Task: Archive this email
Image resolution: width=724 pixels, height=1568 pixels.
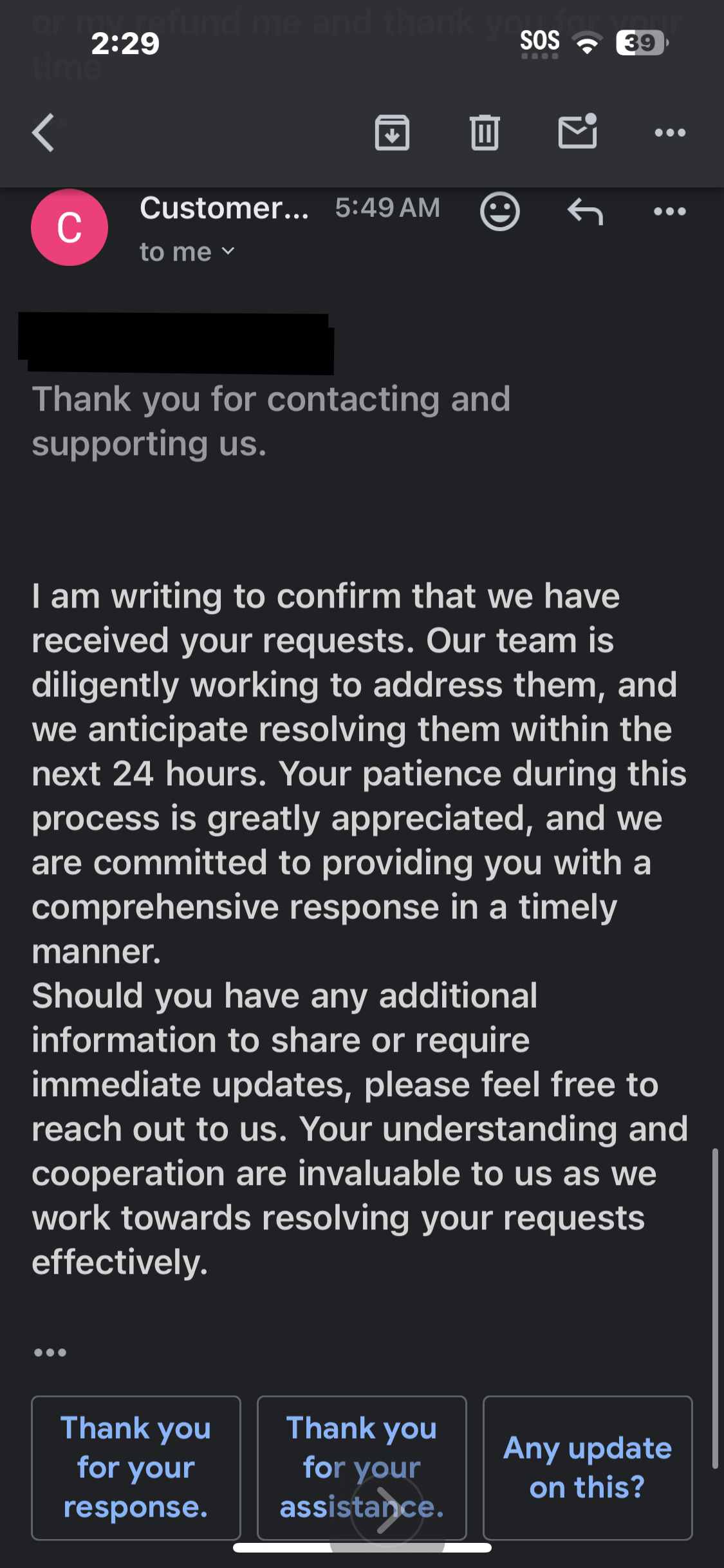Action: pyautogui.click(x=392, y=133)
